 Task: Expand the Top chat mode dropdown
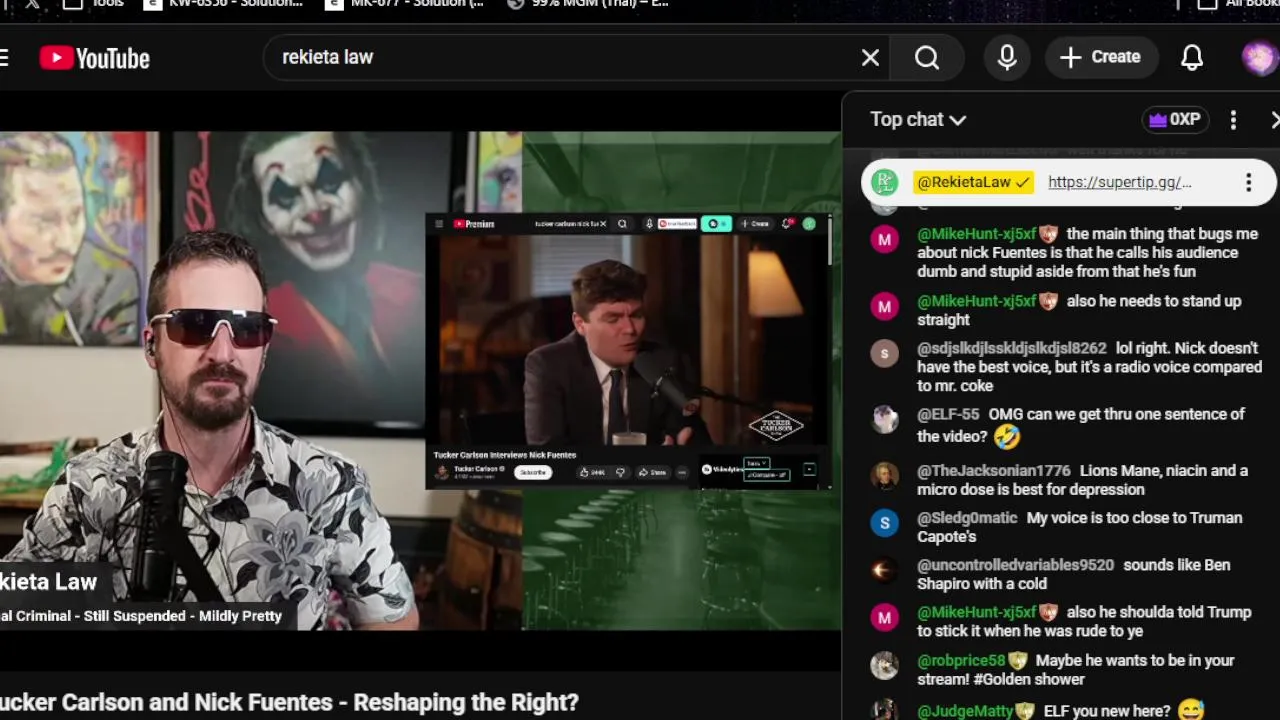click(x=918, y=120)
